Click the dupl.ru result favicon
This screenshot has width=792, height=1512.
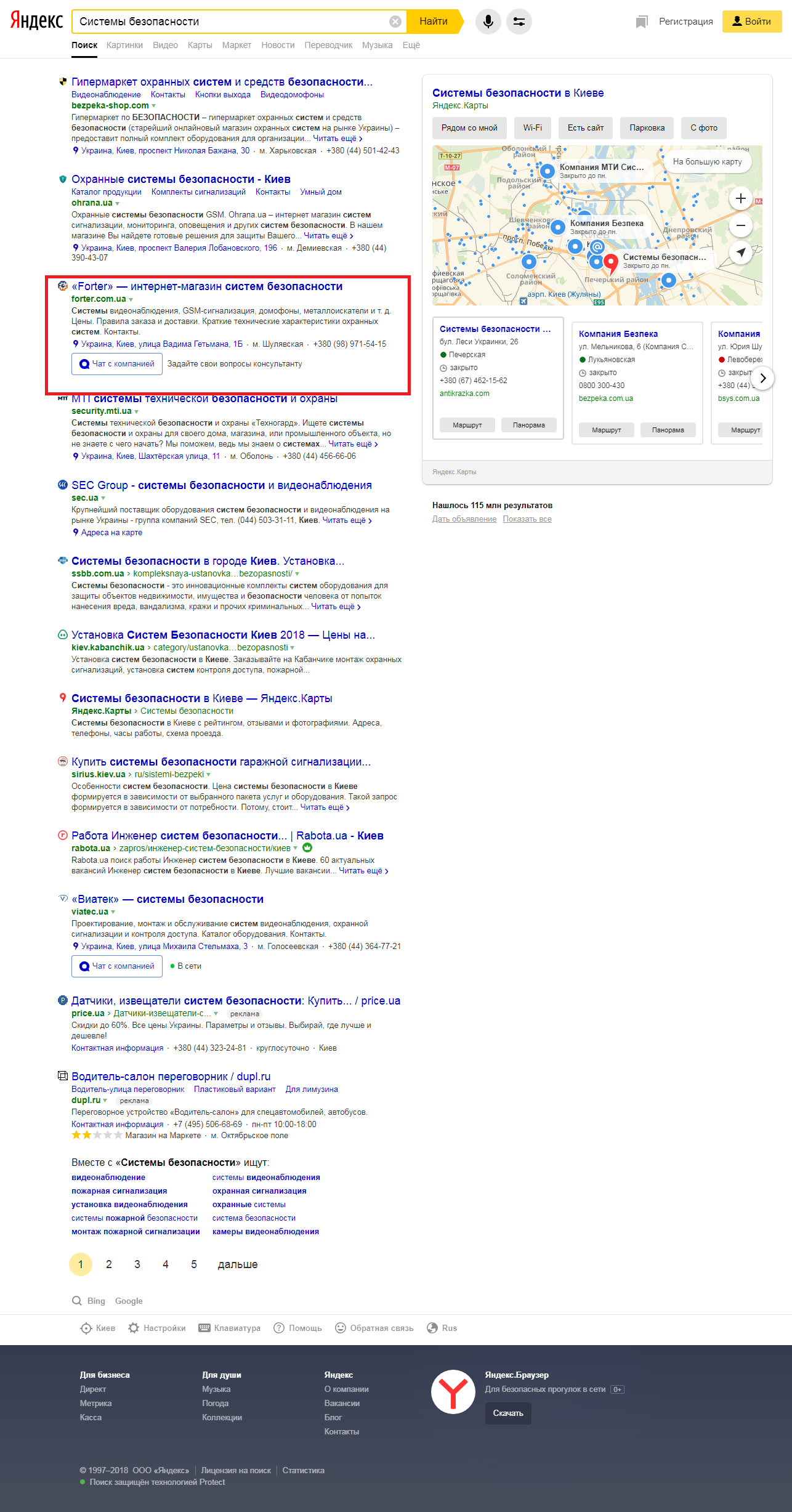point(62,1076)
